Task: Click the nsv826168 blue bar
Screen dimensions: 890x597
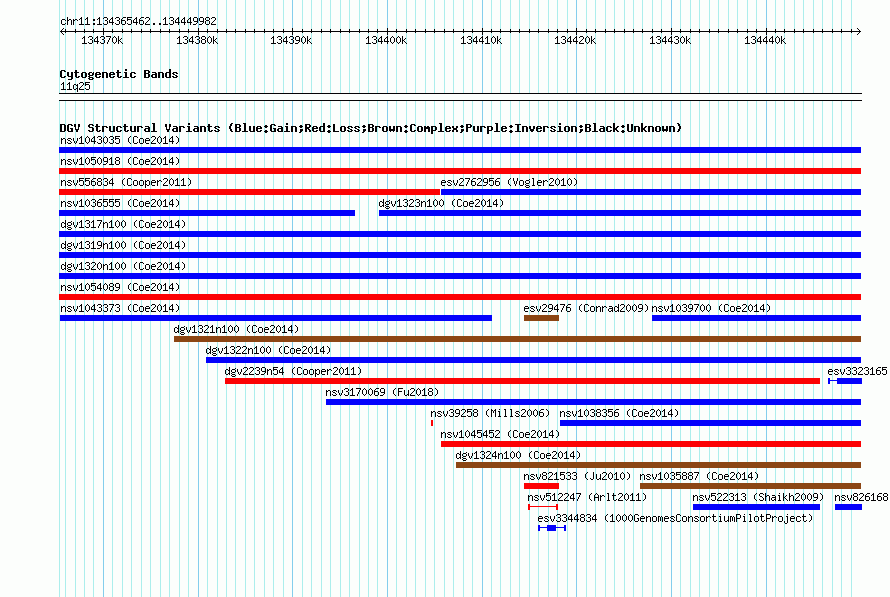Action: [x=849, y=507]
